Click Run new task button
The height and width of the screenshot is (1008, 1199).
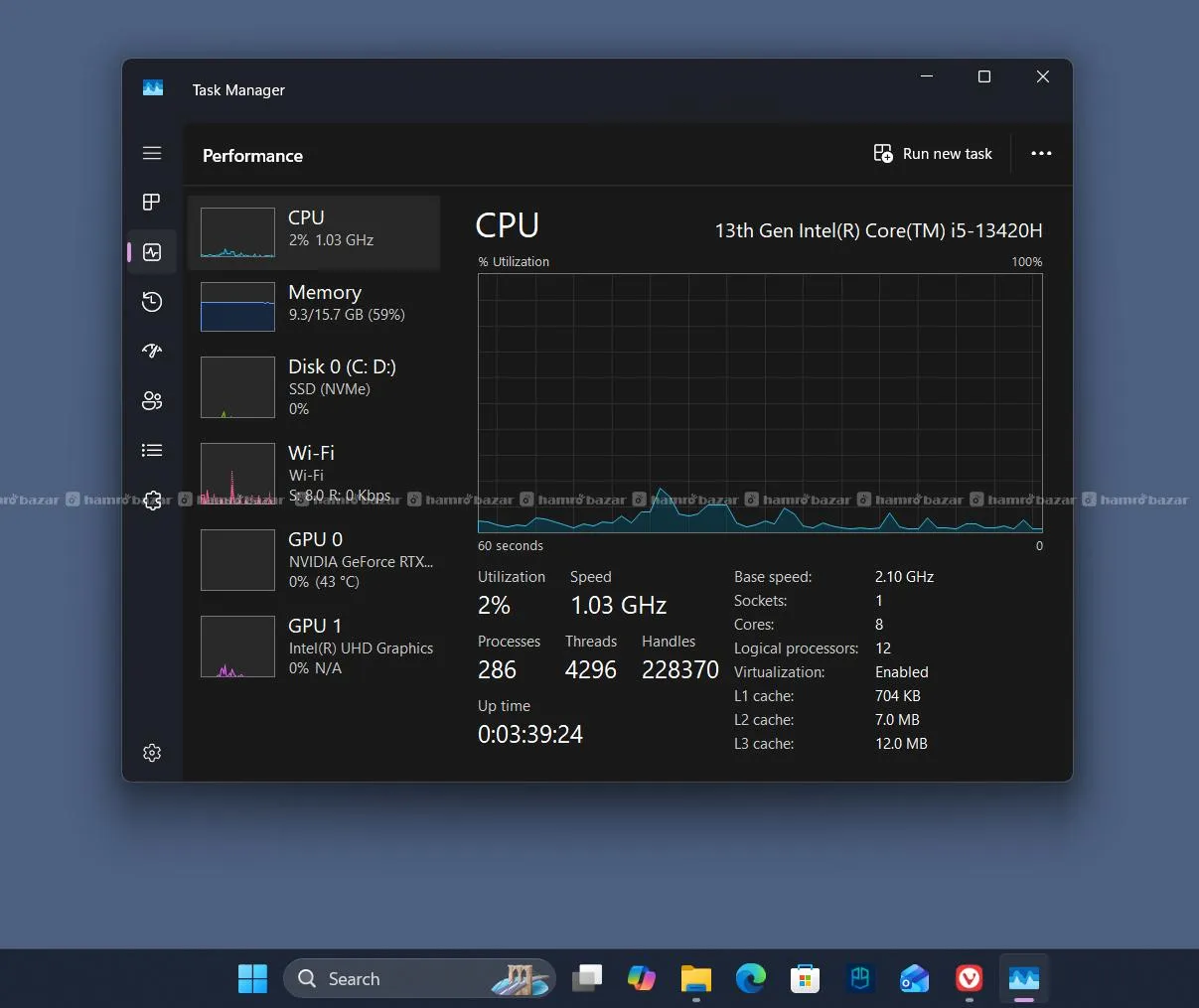(933, 154)
